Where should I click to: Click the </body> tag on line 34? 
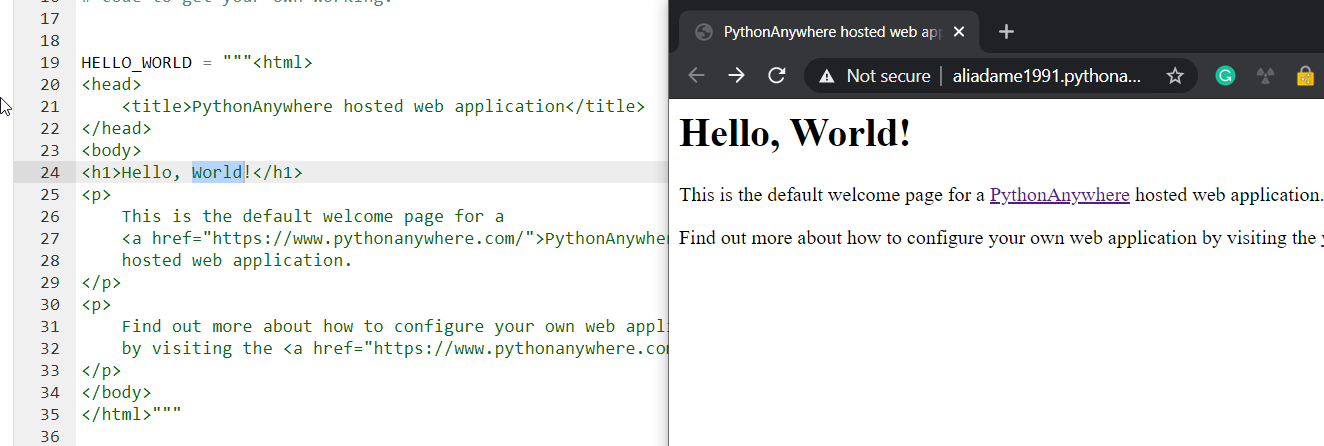[116, 392]
